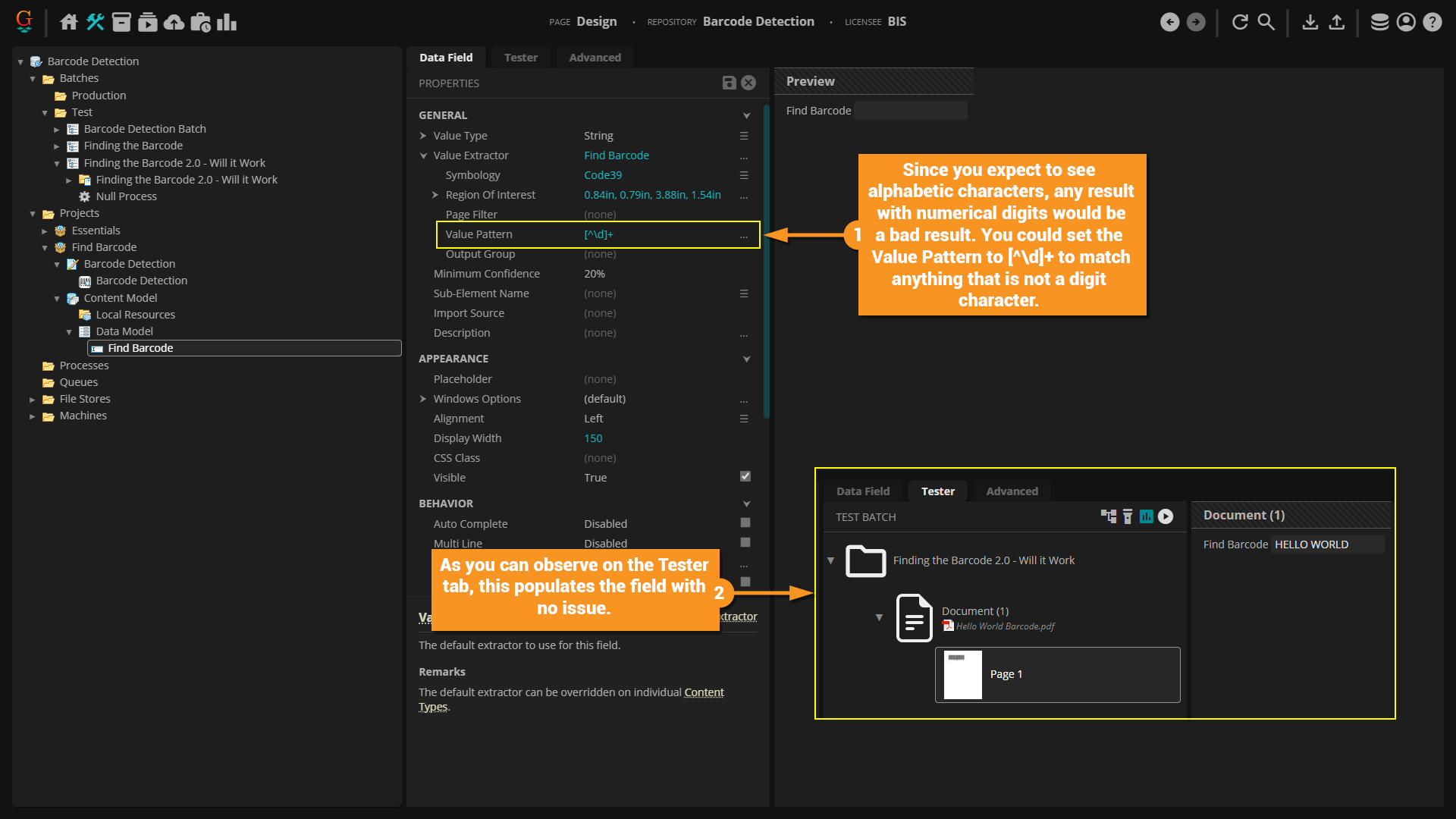
Task: Open the cloud upload toolbar icon
Action: tap(174, 22)
